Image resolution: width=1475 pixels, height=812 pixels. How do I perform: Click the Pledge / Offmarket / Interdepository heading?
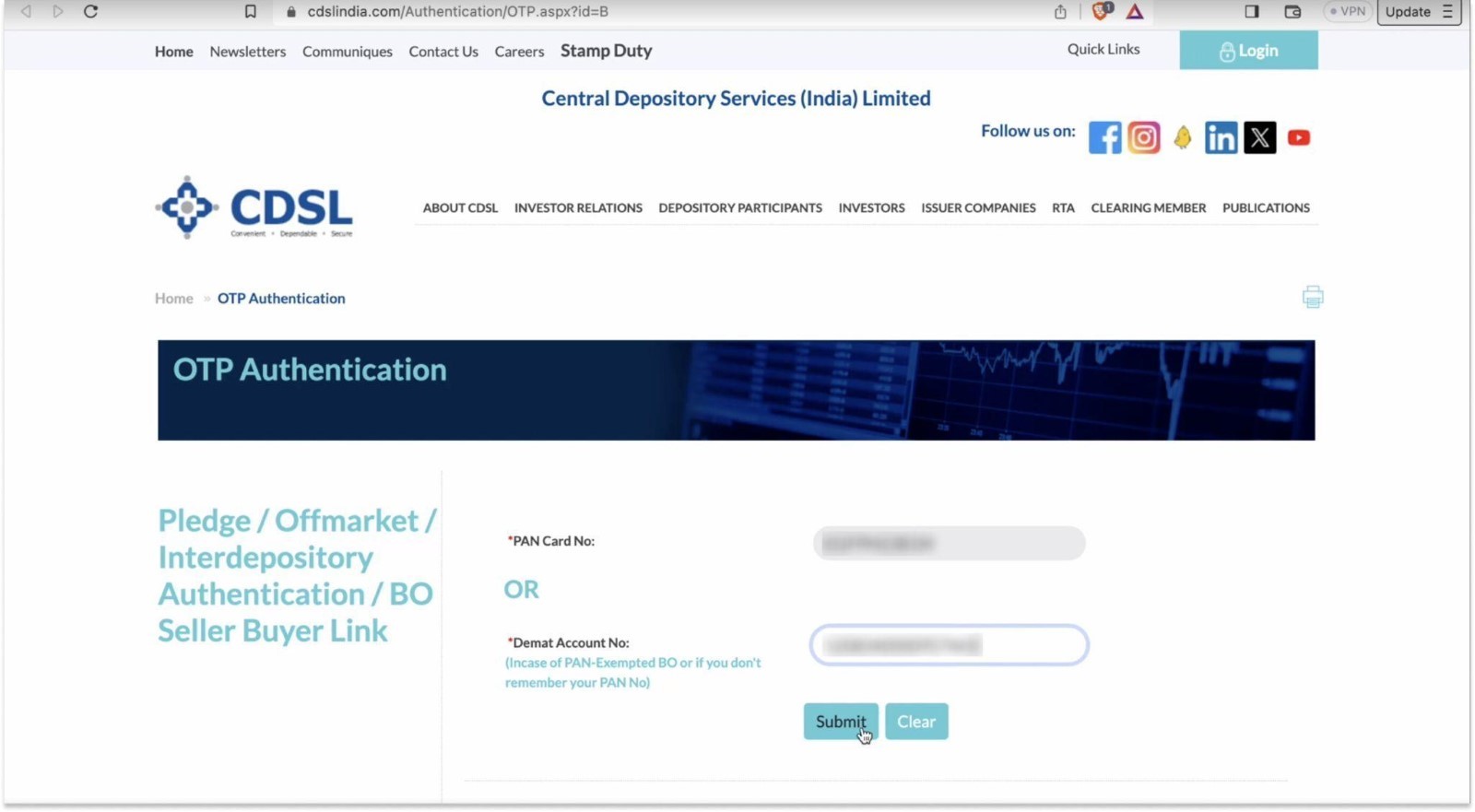click(297, 575)
